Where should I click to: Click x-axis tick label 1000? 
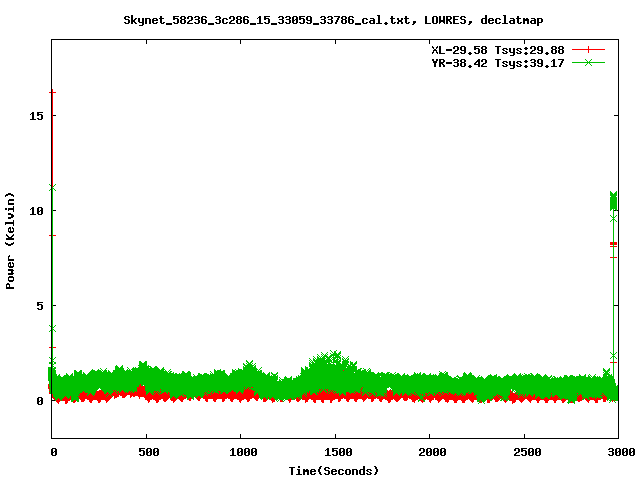point(243,452)
